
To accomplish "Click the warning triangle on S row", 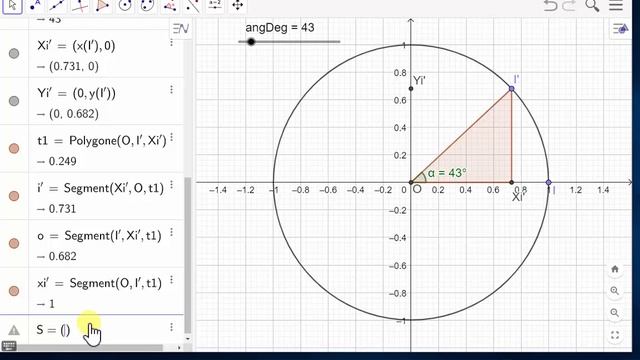I will coord(14,330).
